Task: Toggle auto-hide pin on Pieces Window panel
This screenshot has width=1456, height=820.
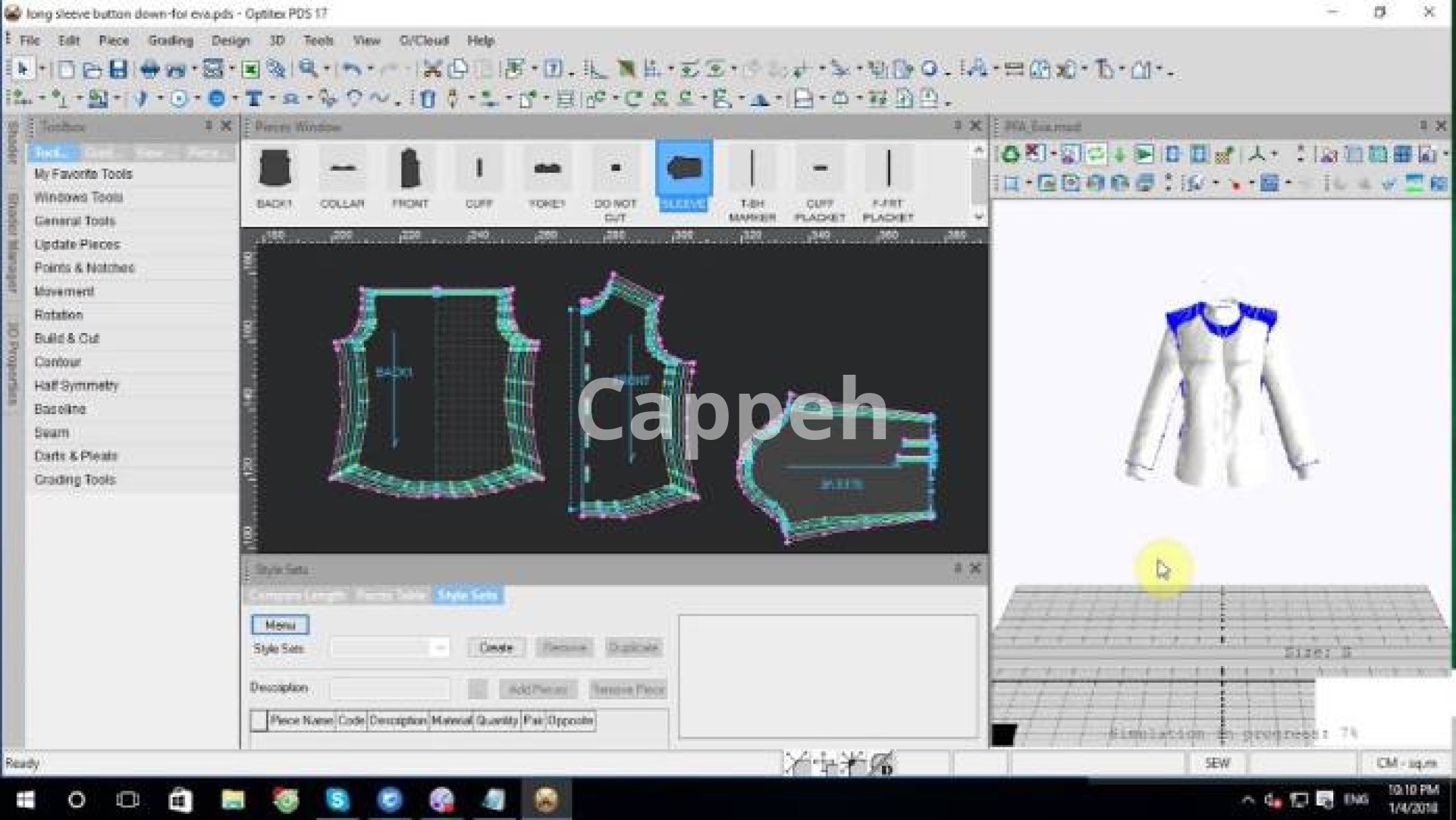Action: tap(958, 126)
